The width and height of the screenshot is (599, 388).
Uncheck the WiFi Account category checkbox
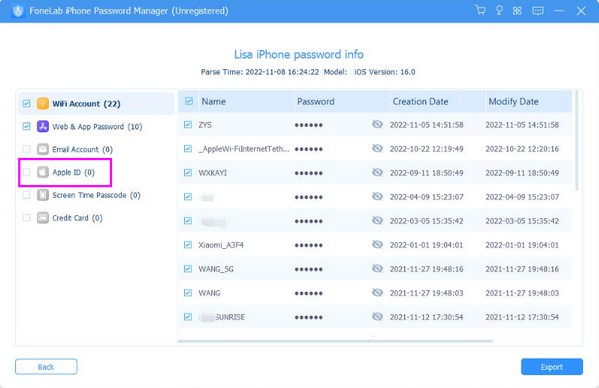click(26, 103)
